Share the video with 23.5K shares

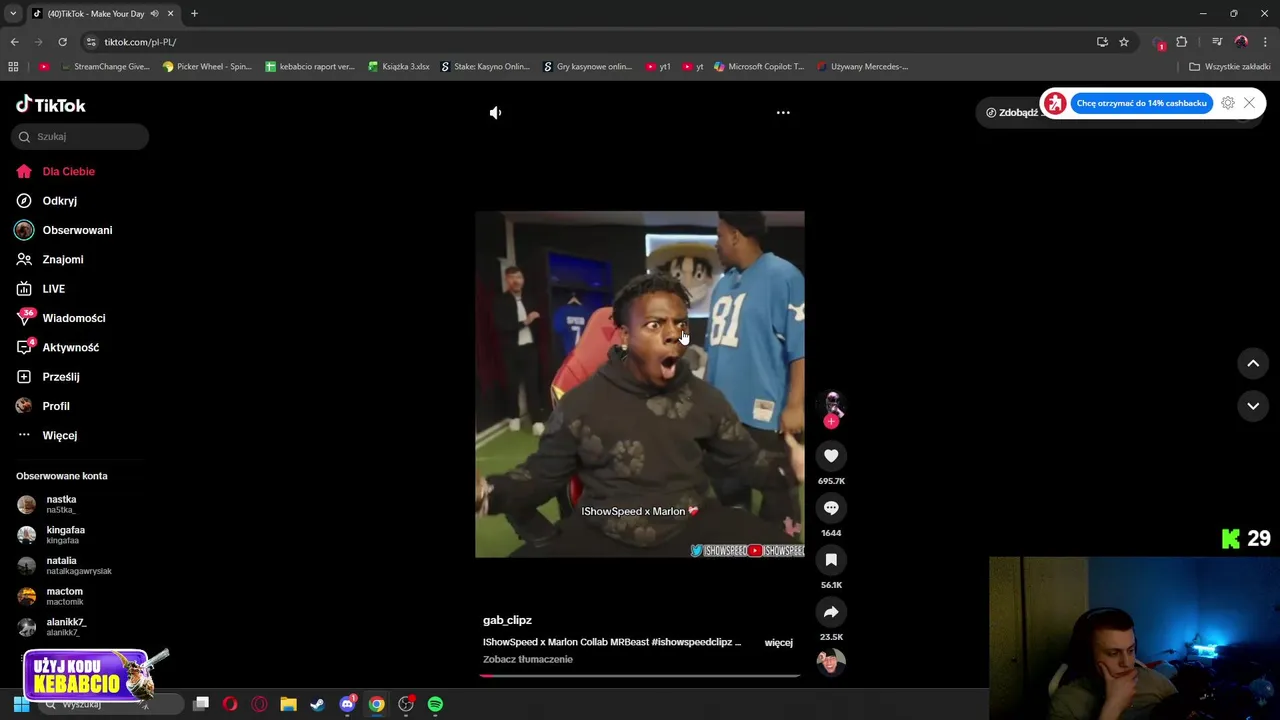831,612
